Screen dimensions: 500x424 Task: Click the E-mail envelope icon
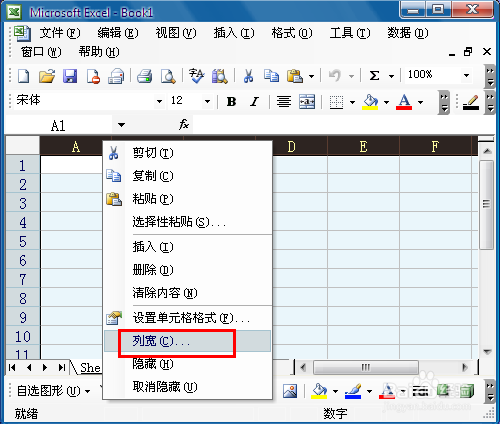coord(116,76)
